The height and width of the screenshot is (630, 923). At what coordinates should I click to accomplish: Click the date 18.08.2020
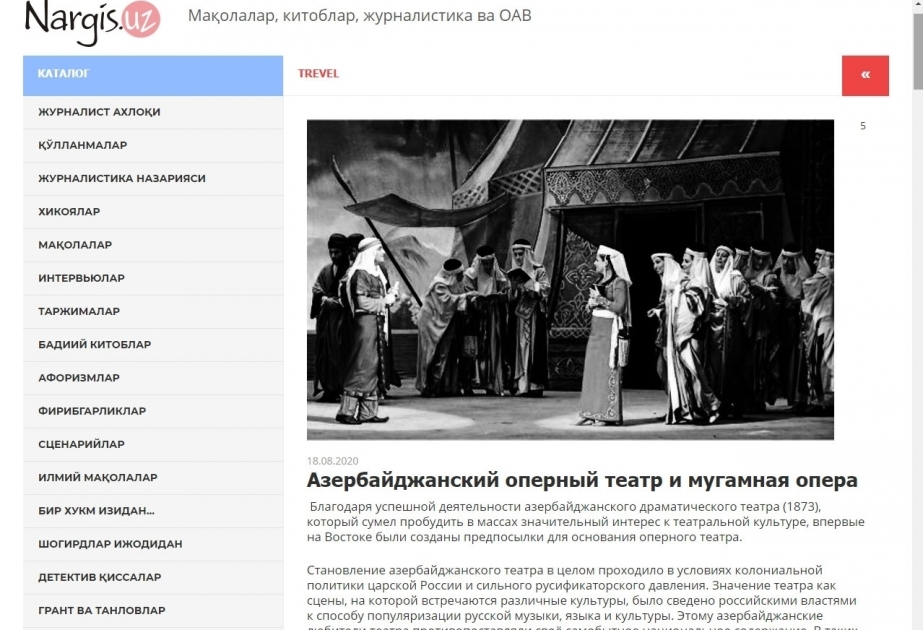click(333, 461)
